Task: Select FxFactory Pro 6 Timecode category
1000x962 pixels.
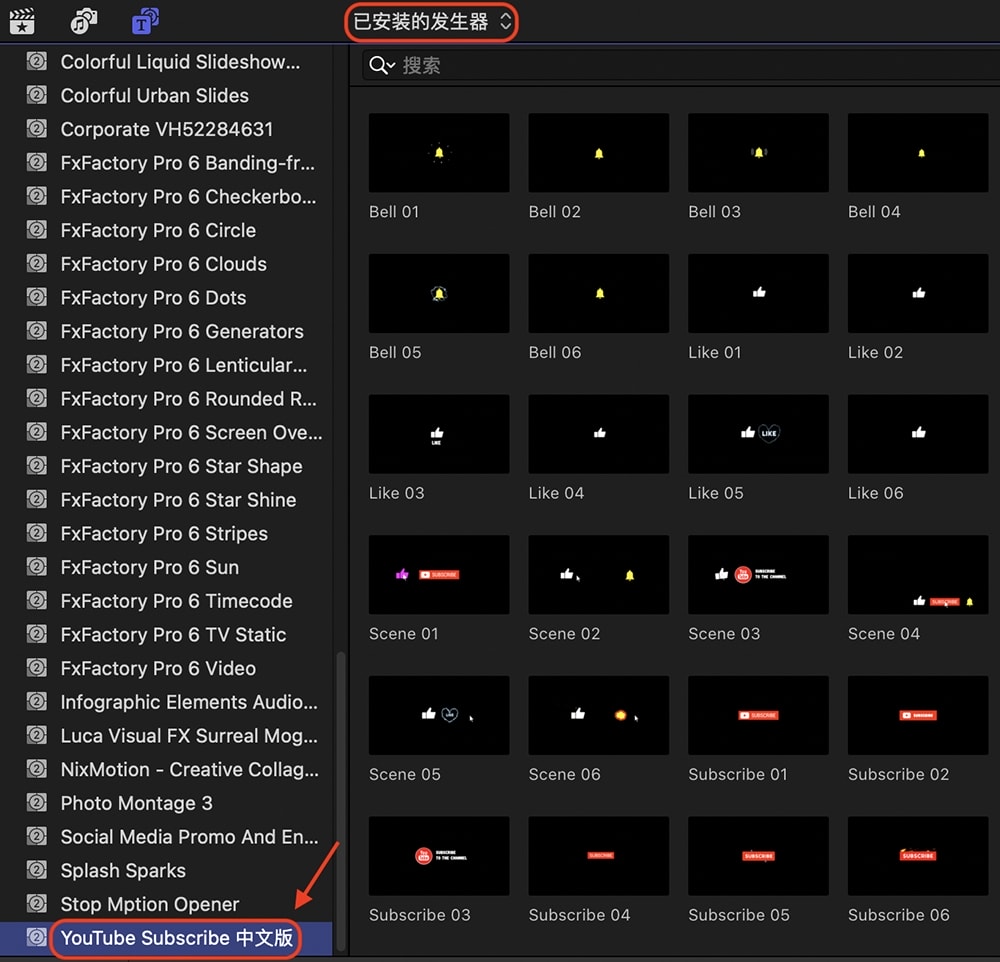Action: point(176,601)
